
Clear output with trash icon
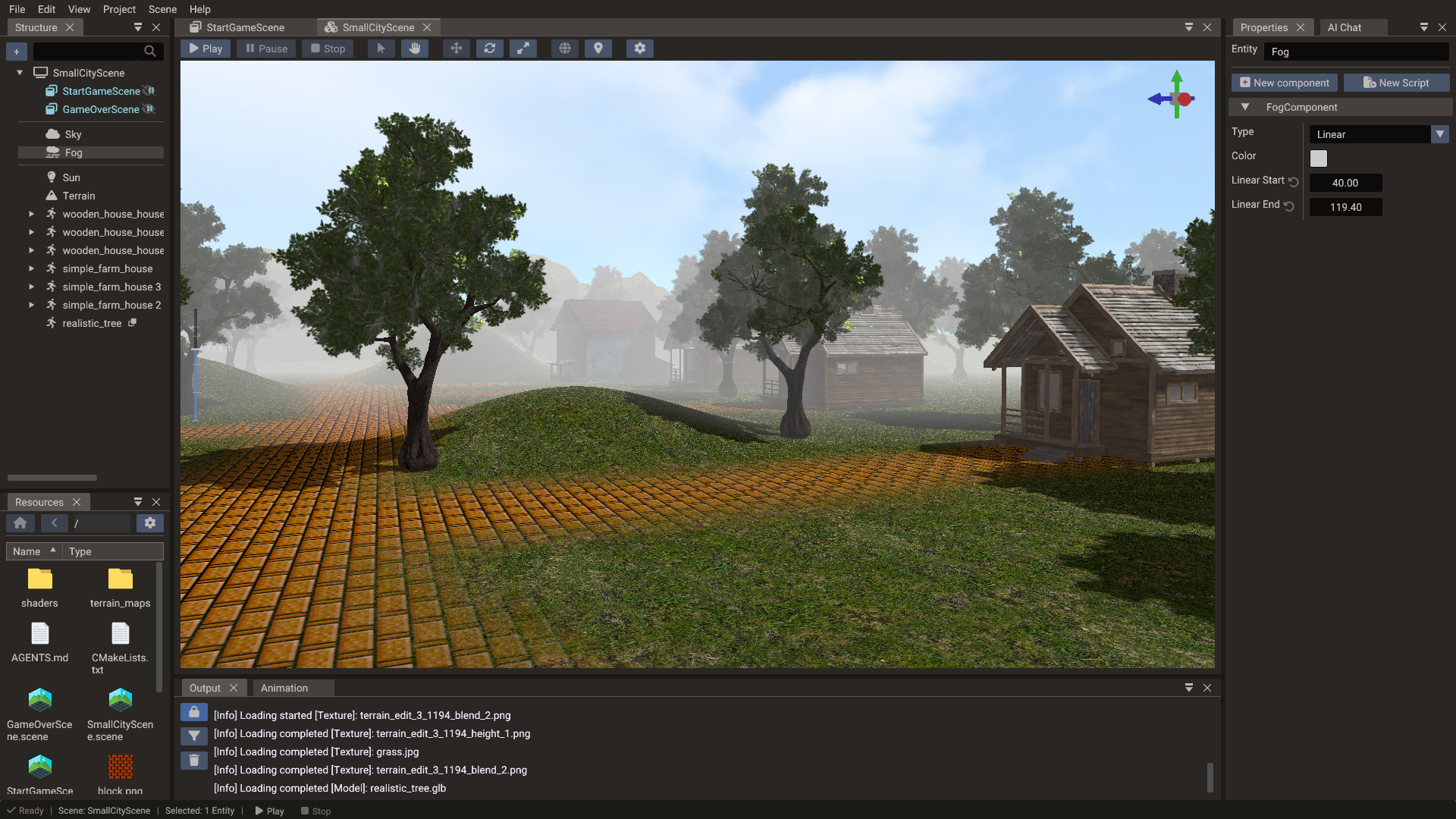(194, 760)
